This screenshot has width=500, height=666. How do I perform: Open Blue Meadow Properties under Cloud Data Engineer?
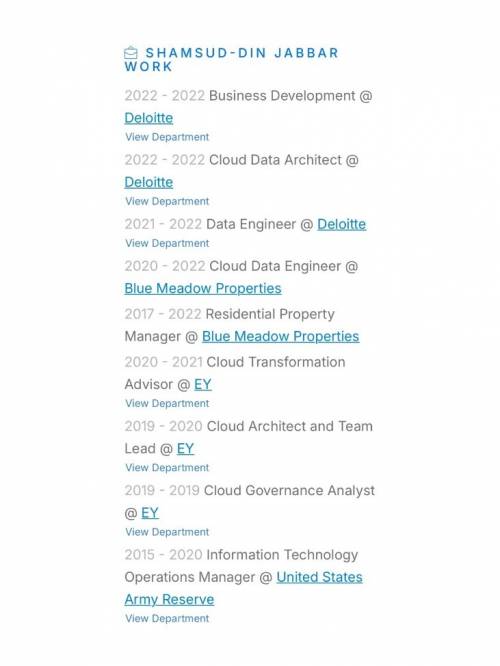pos(203,289)
